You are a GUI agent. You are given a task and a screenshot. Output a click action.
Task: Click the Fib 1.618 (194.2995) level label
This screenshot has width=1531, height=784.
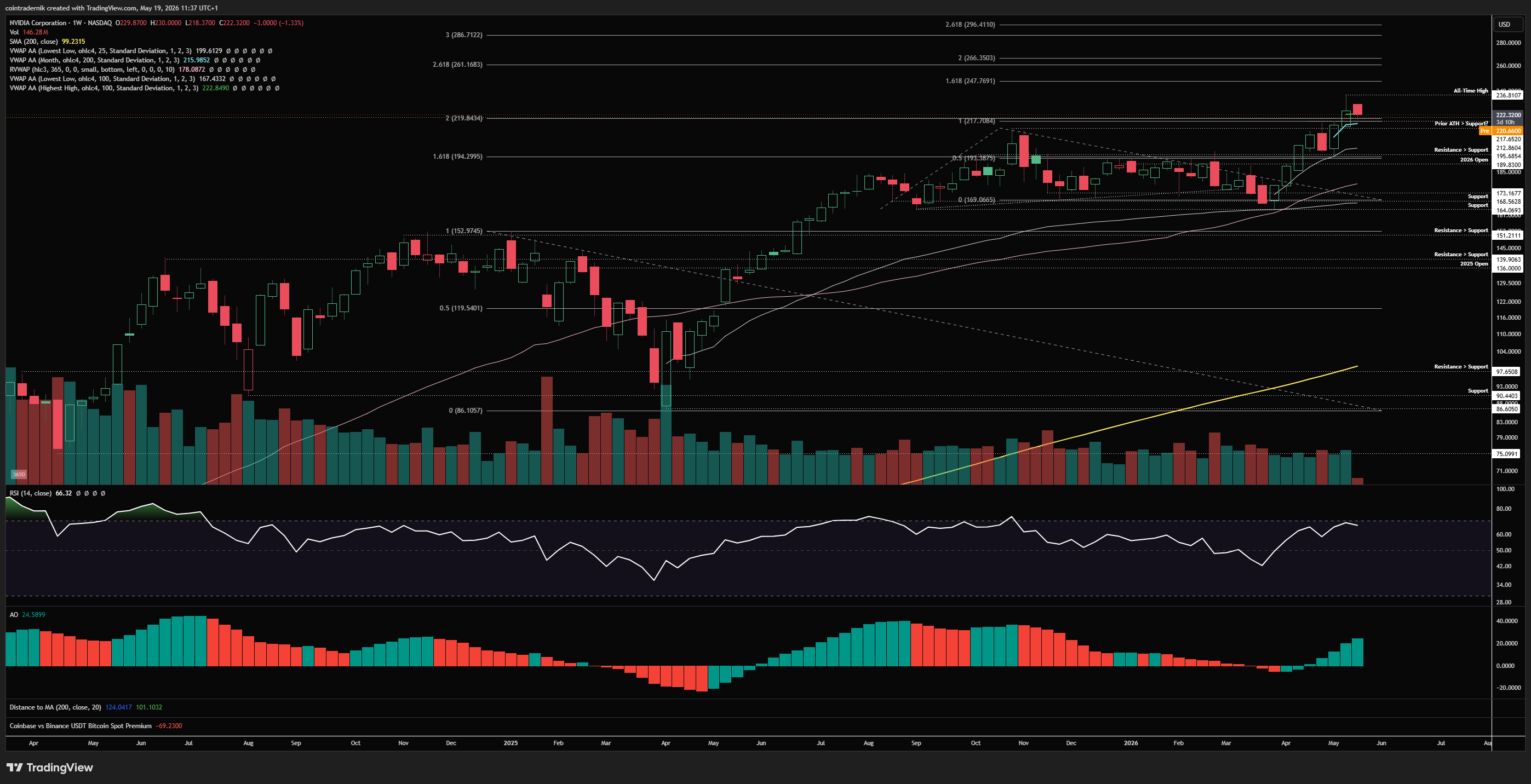pos(457,157)
